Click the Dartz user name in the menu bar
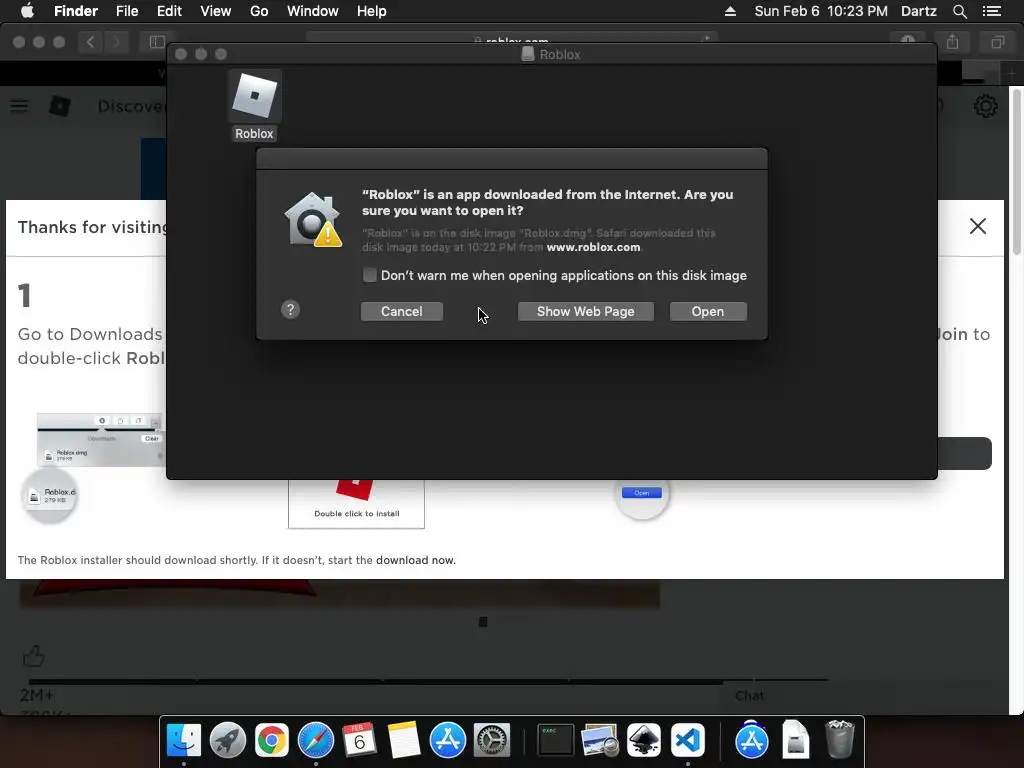Image resolution: width=1024 pixels, height=768 pixels. coord(918,11)
